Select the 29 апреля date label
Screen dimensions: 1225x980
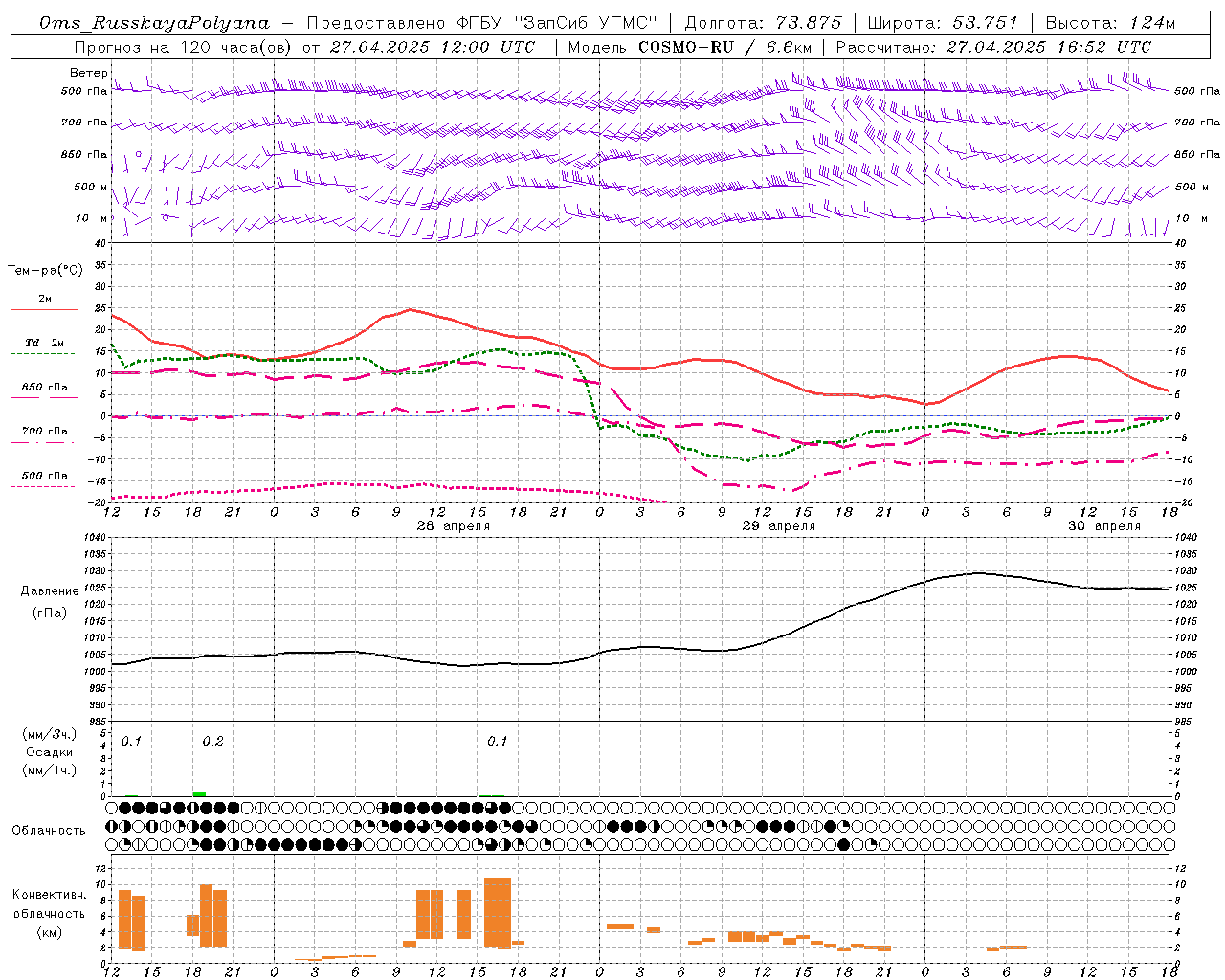click(x=779, y=526)
